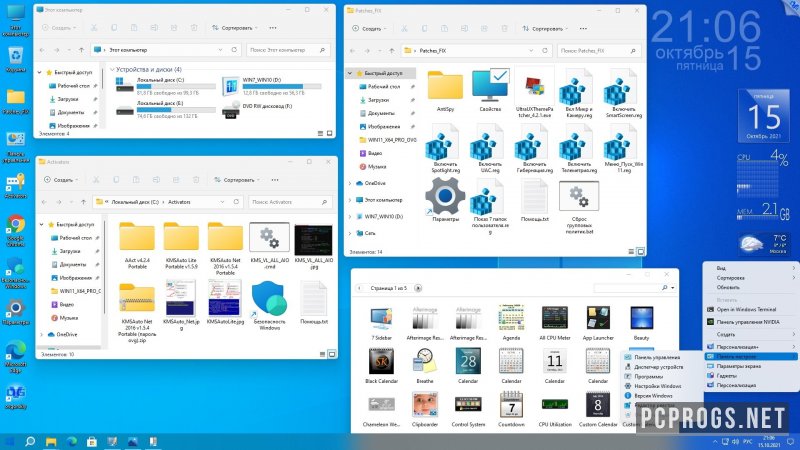
Task: Select the Custom Calendar gadget showing 8
Action: tap(598, 409)
